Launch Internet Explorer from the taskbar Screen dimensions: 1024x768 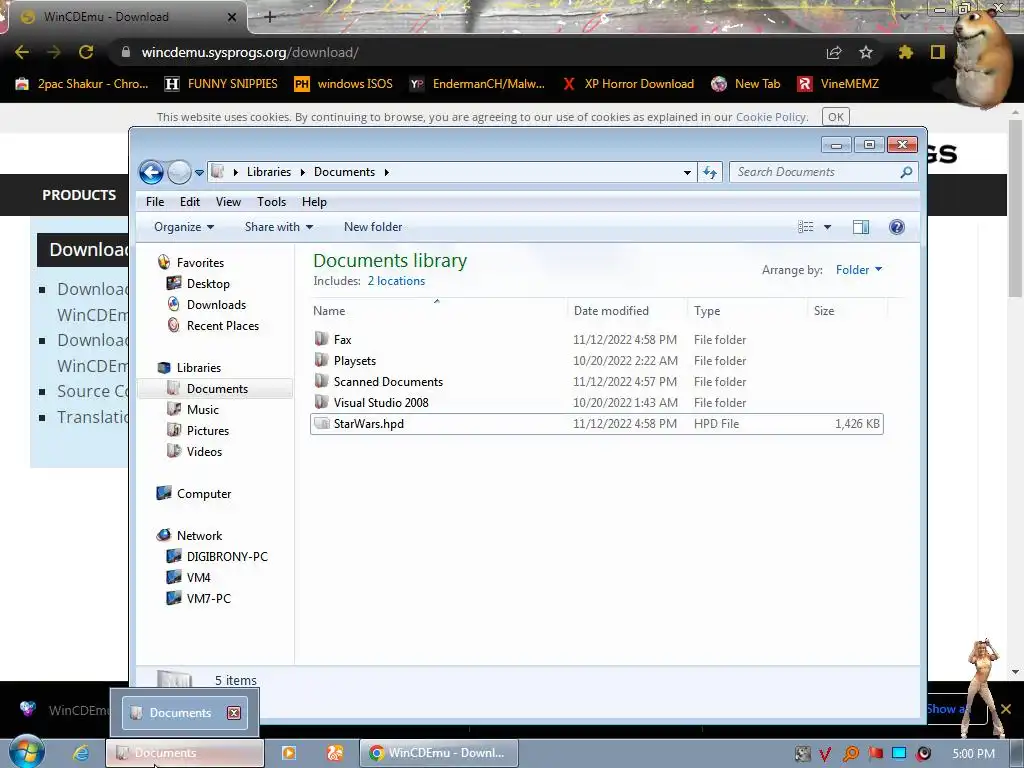click(x=80, y=753)
